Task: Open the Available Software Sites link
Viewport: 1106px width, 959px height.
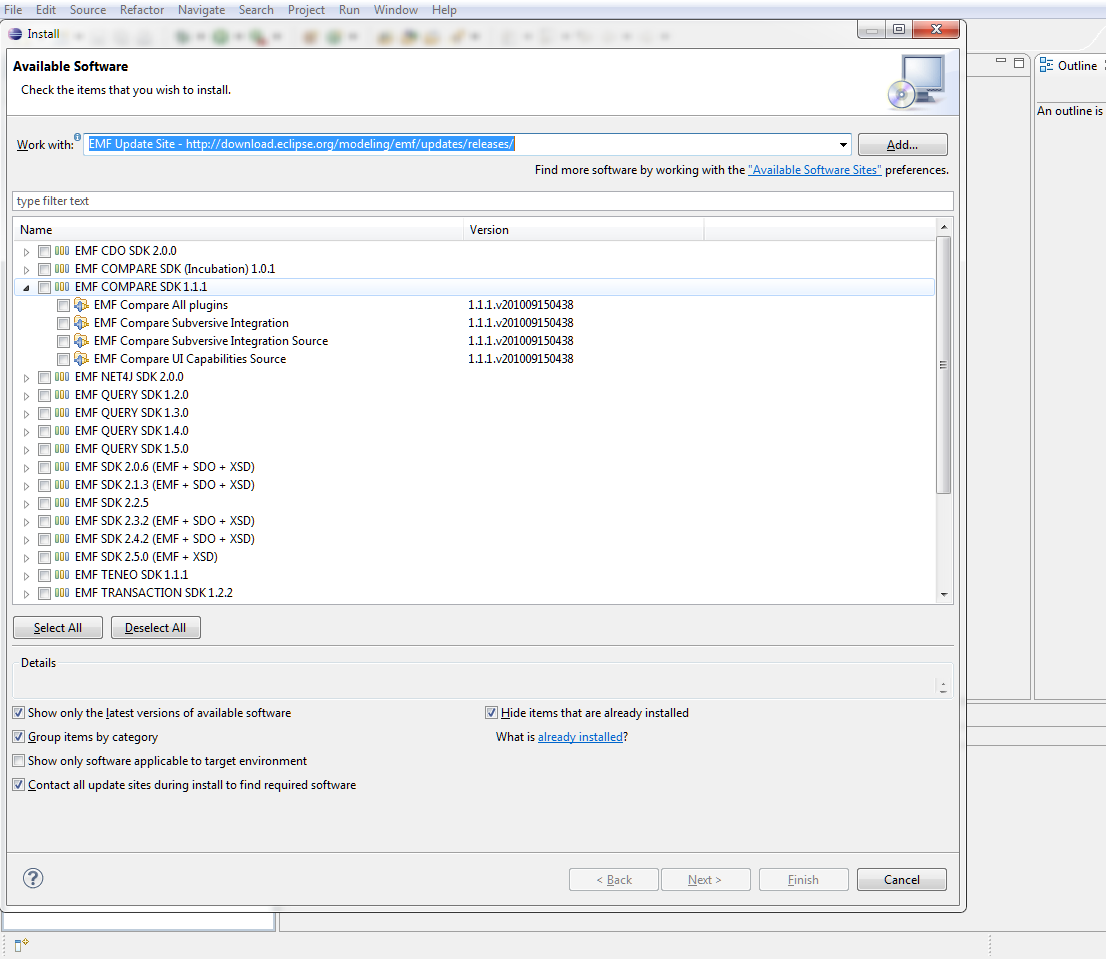Action: tap(815, 170)
